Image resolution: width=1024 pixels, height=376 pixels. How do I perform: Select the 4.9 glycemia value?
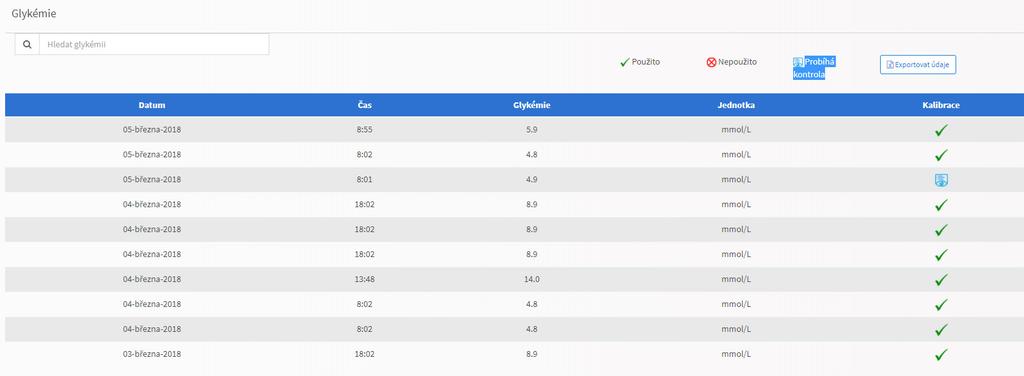coord(531,180)
